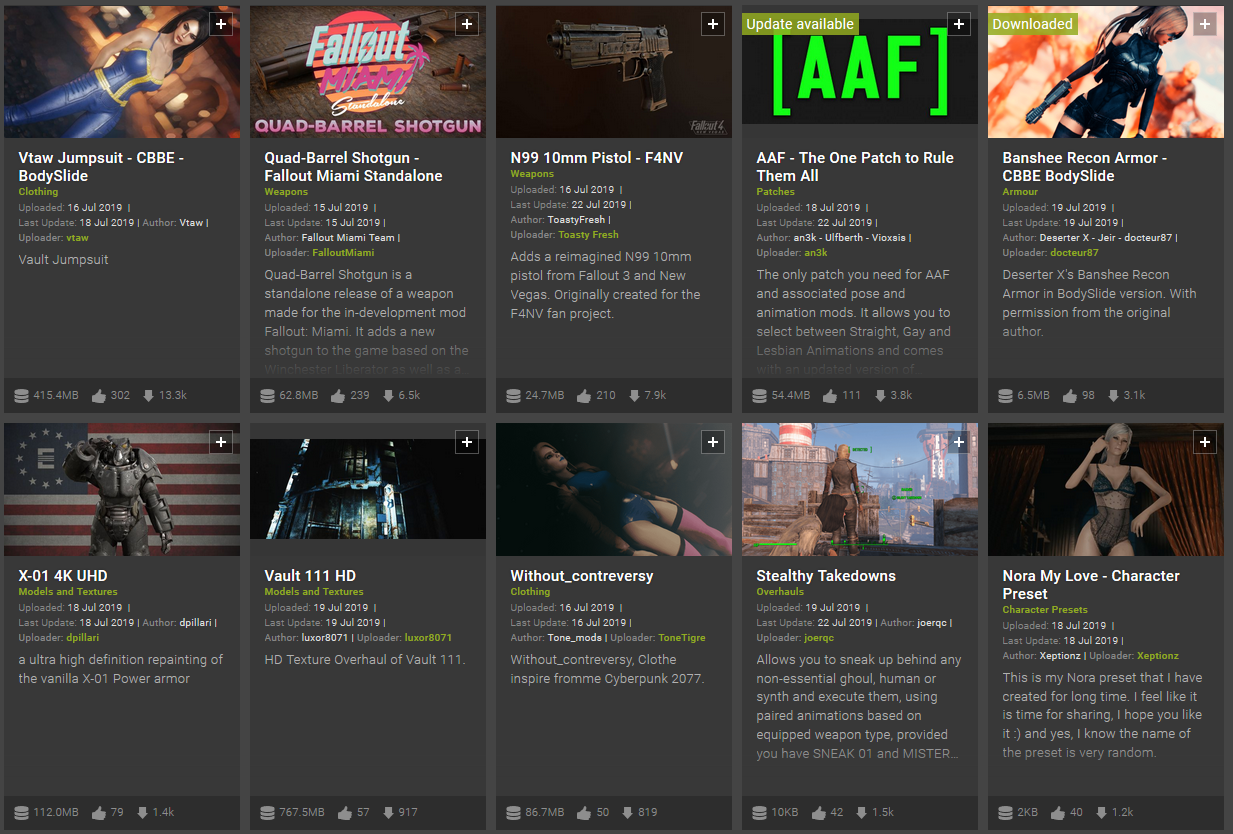Viewport: 1233px width, 834px height.
Task: Open Nora My Love - Character Preset title
Action: click(1091, 585)
